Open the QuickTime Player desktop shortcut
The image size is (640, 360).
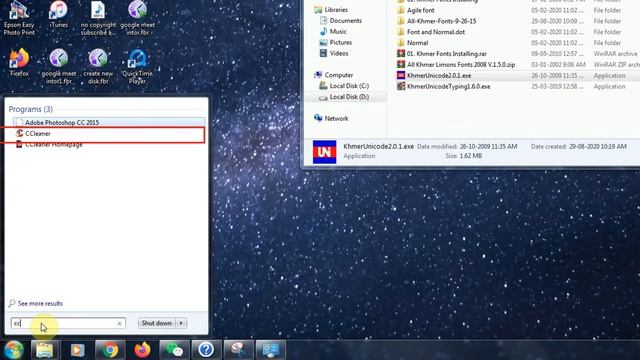point(138,66)
